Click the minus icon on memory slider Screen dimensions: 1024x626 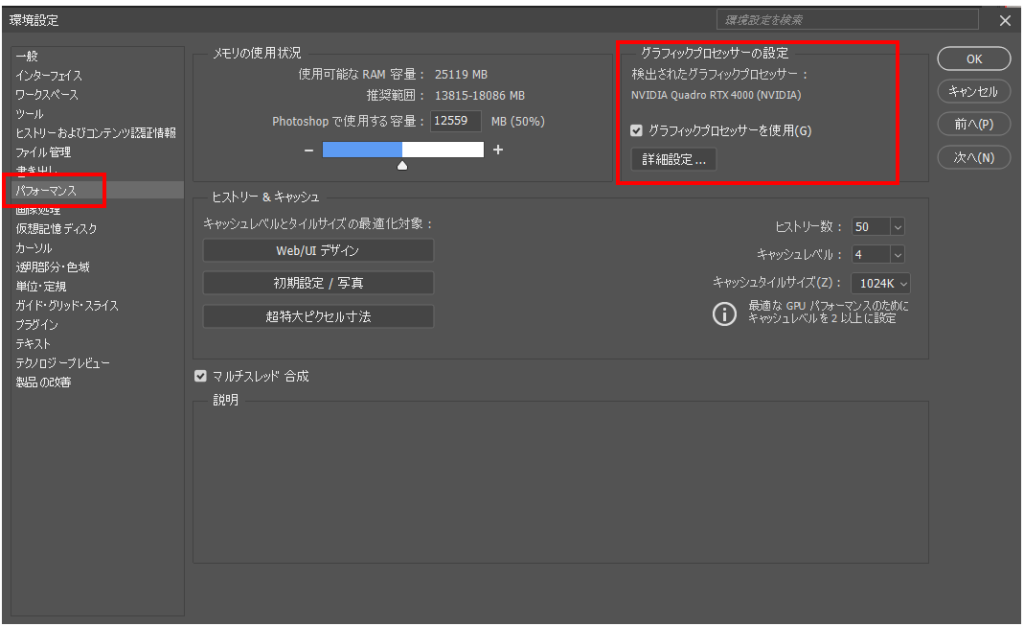(310, 149)
